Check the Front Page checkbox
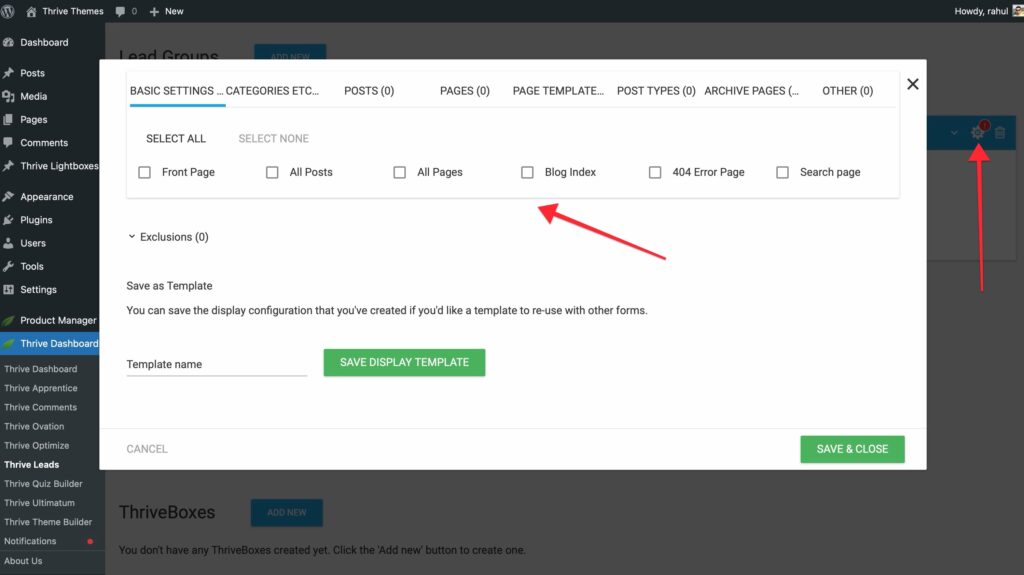The width and height of the screenshot is (1024, 575). pos(145,172)
